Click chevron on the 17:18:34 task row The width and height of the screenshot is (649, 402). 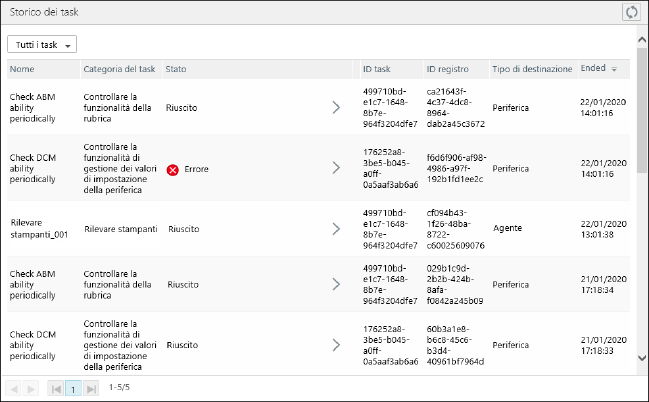click(337, 285)
